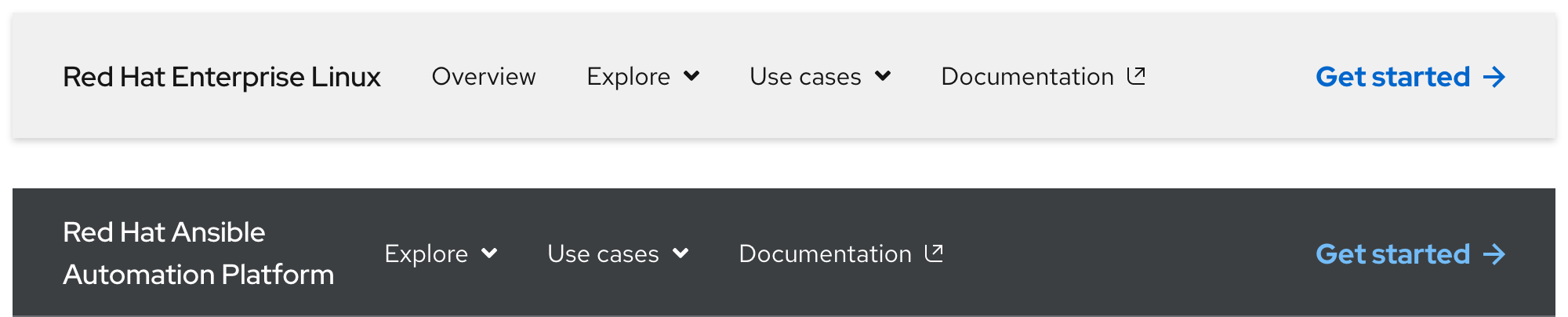
Task: Click the arrow icon after Ansible Get started
Action: pyautogui.click(x=1494, y=254)
